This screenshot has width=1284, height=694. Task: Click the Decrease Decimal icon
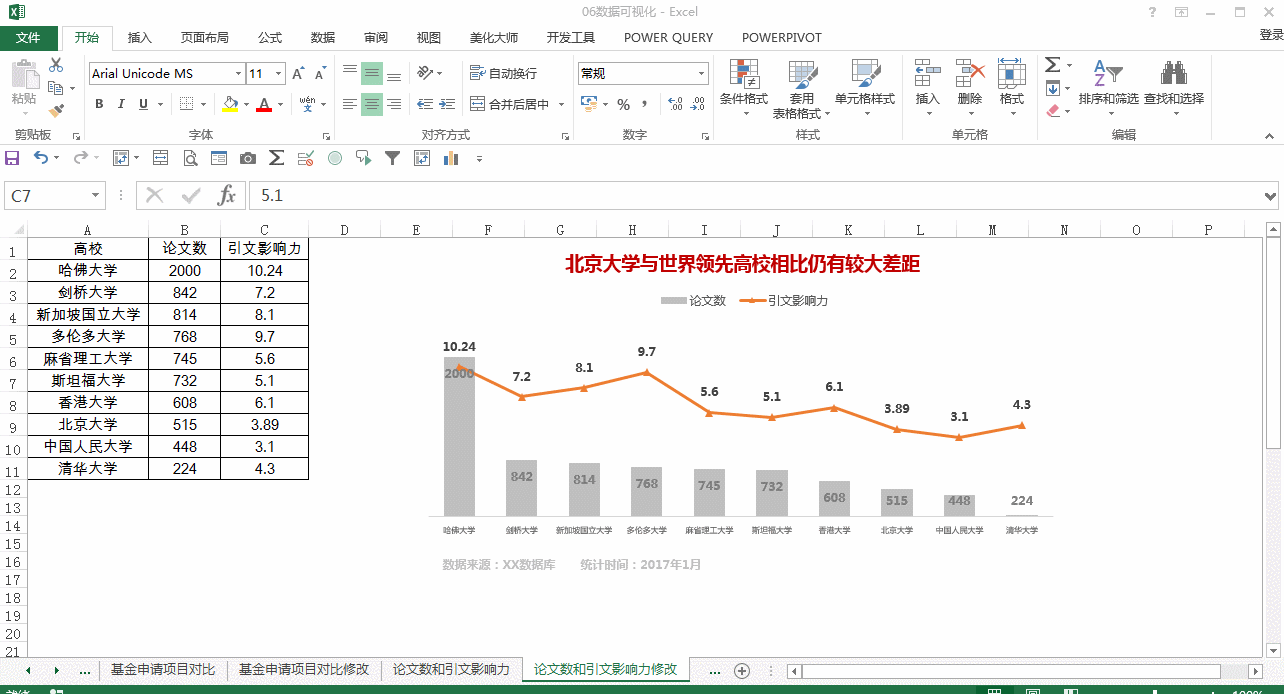(x=695, y=104)
